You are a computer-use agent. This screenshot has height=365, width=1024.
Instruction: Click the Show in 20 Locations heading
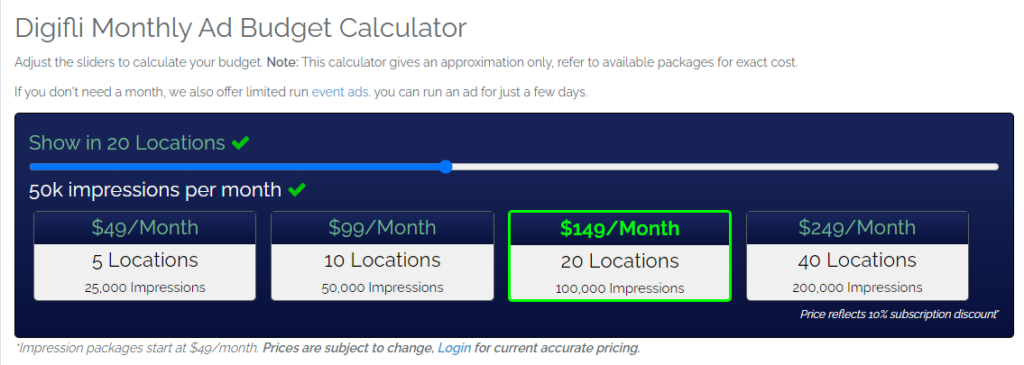[x=127, y=143]
